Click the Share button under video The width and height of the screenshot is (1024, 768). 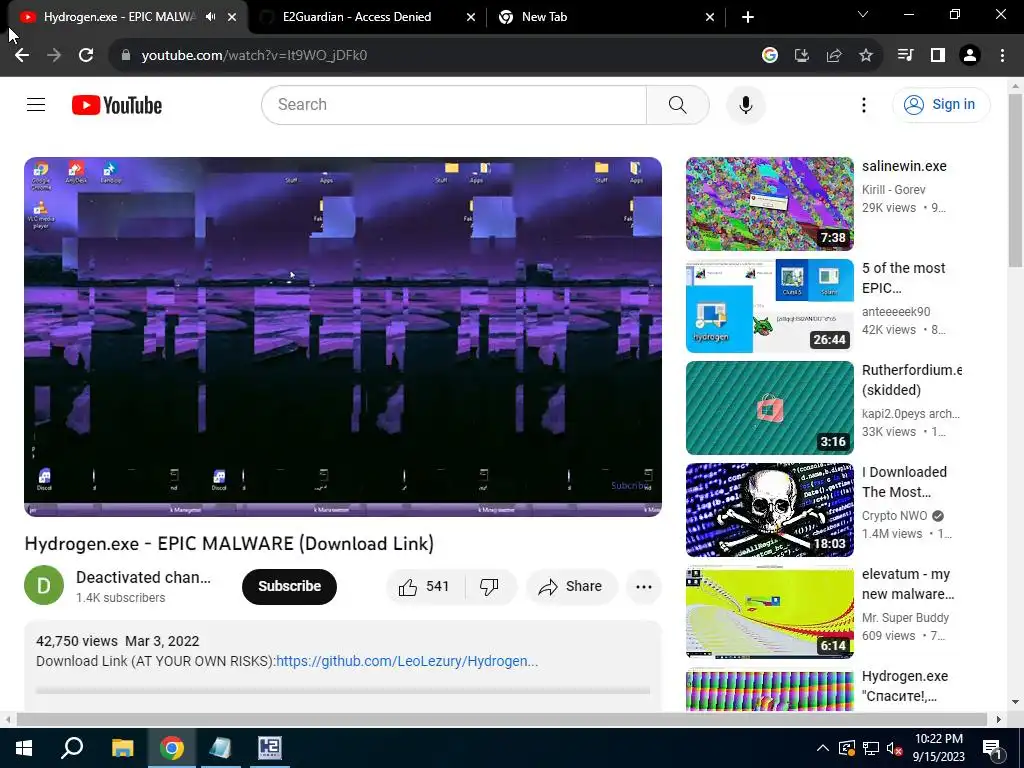coord(570,586)
